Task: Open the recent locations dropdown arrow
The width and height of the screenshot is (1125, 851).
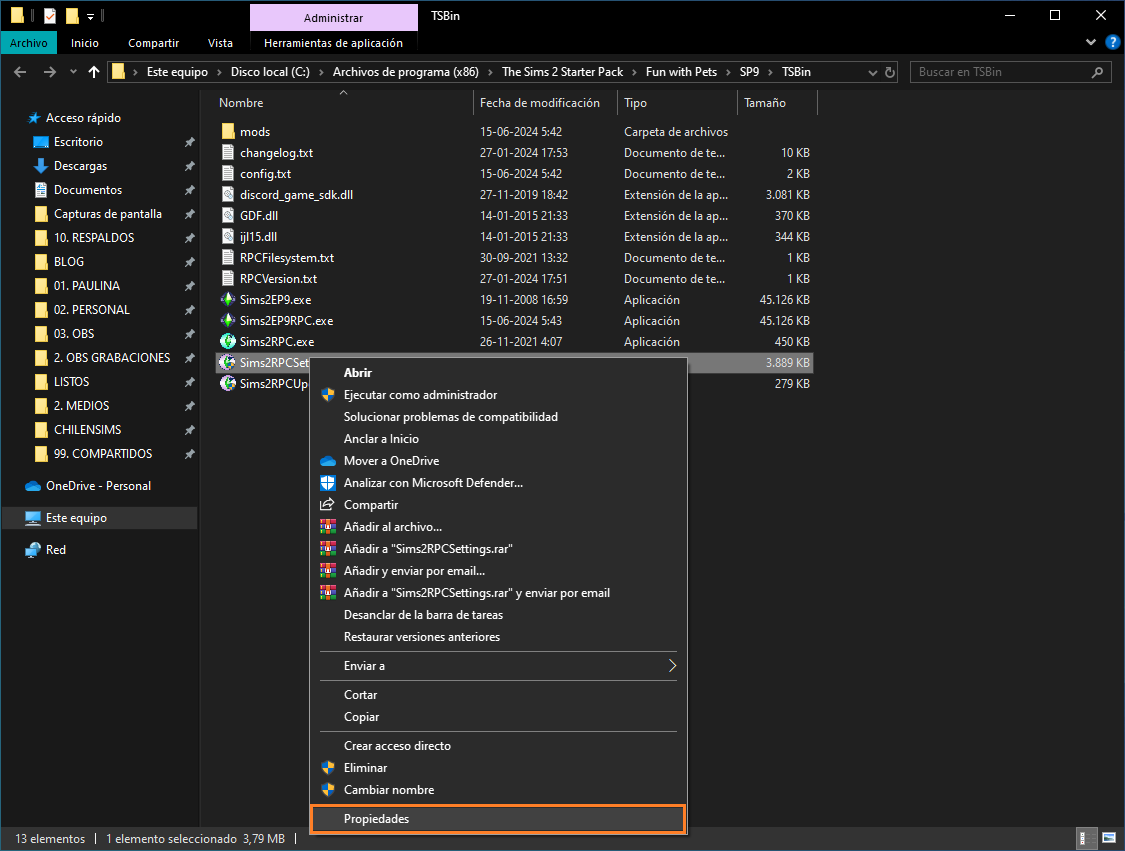Action: coord(73,72)
